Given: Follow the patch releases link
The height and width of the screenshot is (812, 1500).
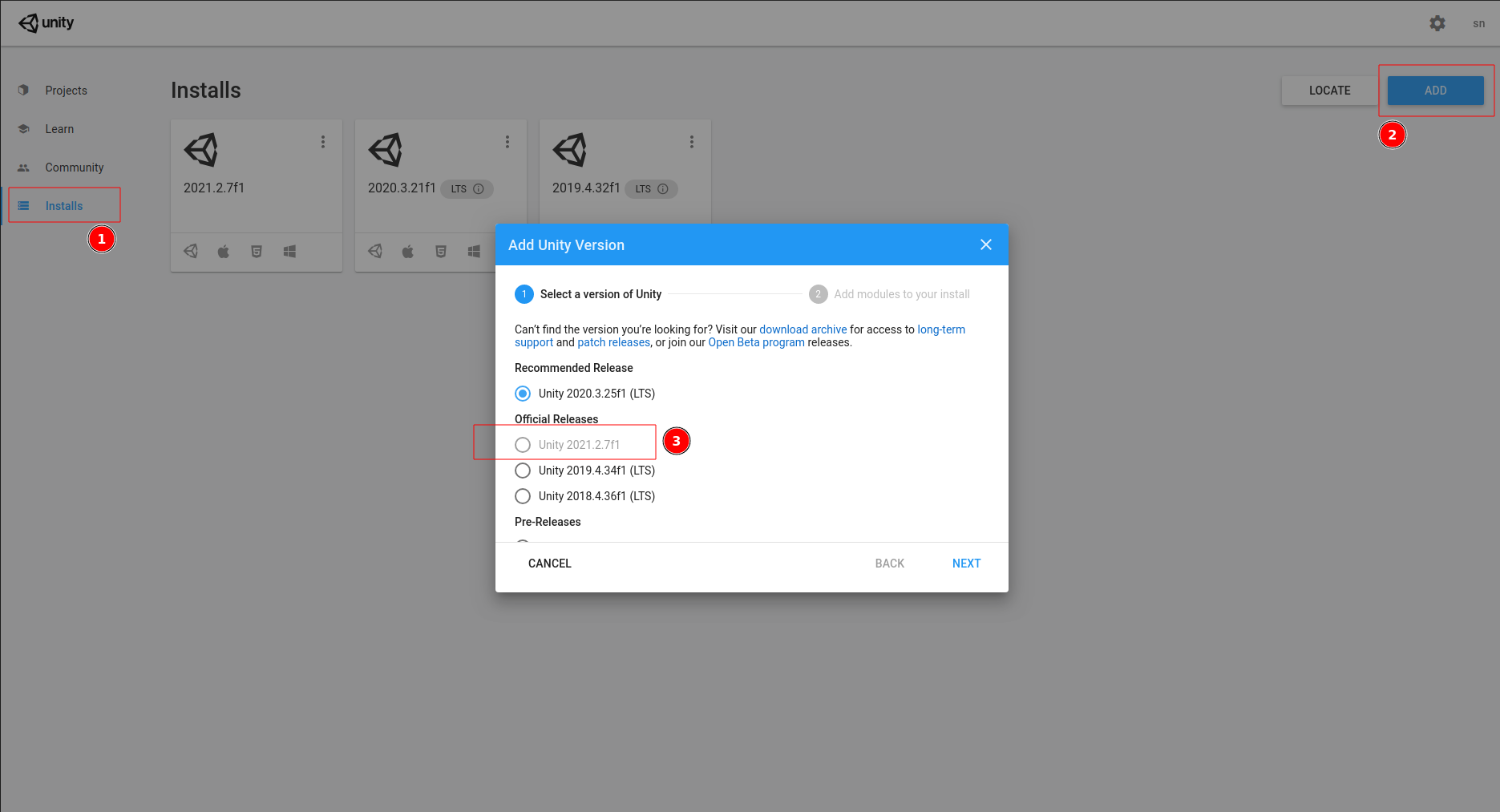Looking at the screenshot, I should [613, 342].
